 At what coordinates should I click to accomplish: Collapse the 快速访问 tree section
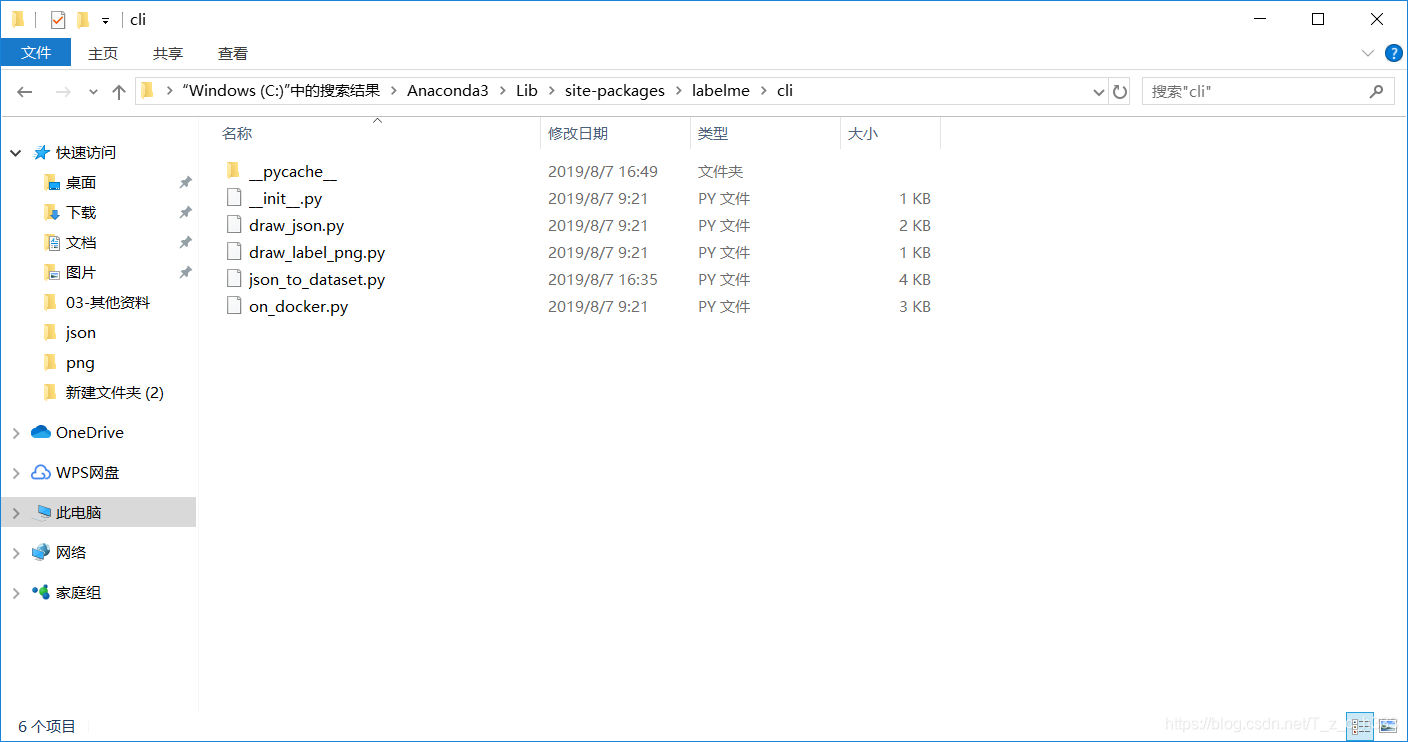15,153
